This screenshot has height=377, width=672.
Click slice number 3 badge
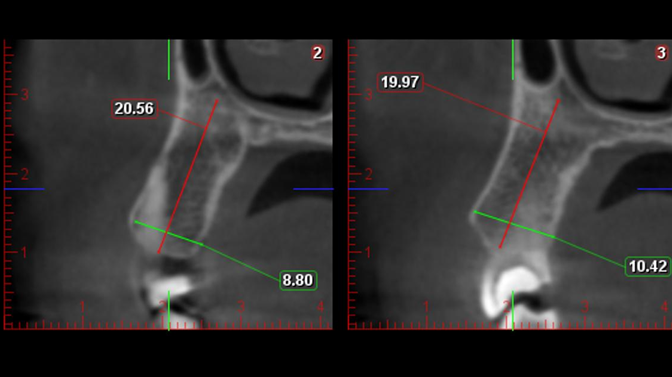click(661, 53)
